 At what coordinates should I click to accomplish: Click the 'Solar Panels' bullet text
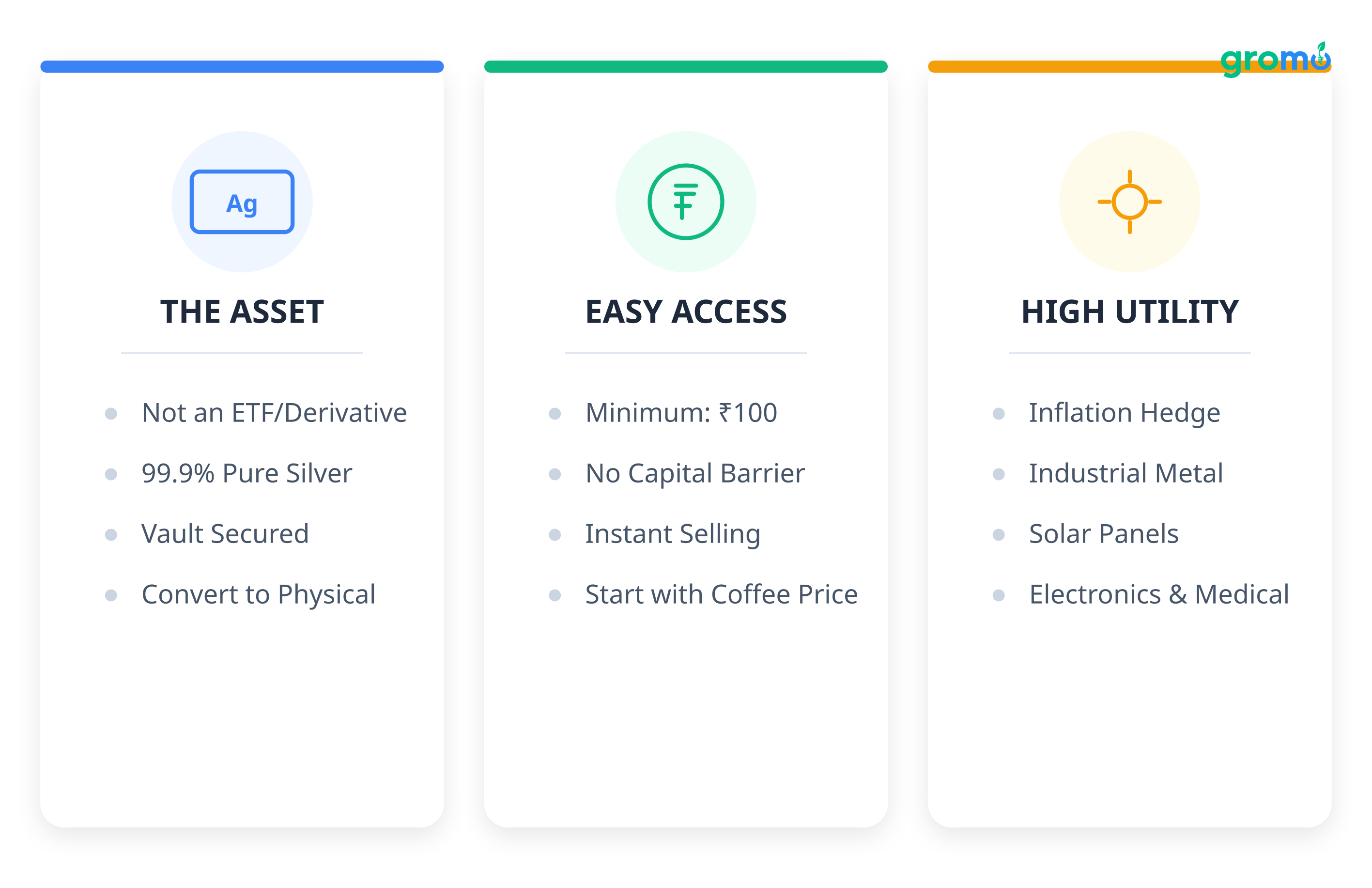[x=1103, y=534]
